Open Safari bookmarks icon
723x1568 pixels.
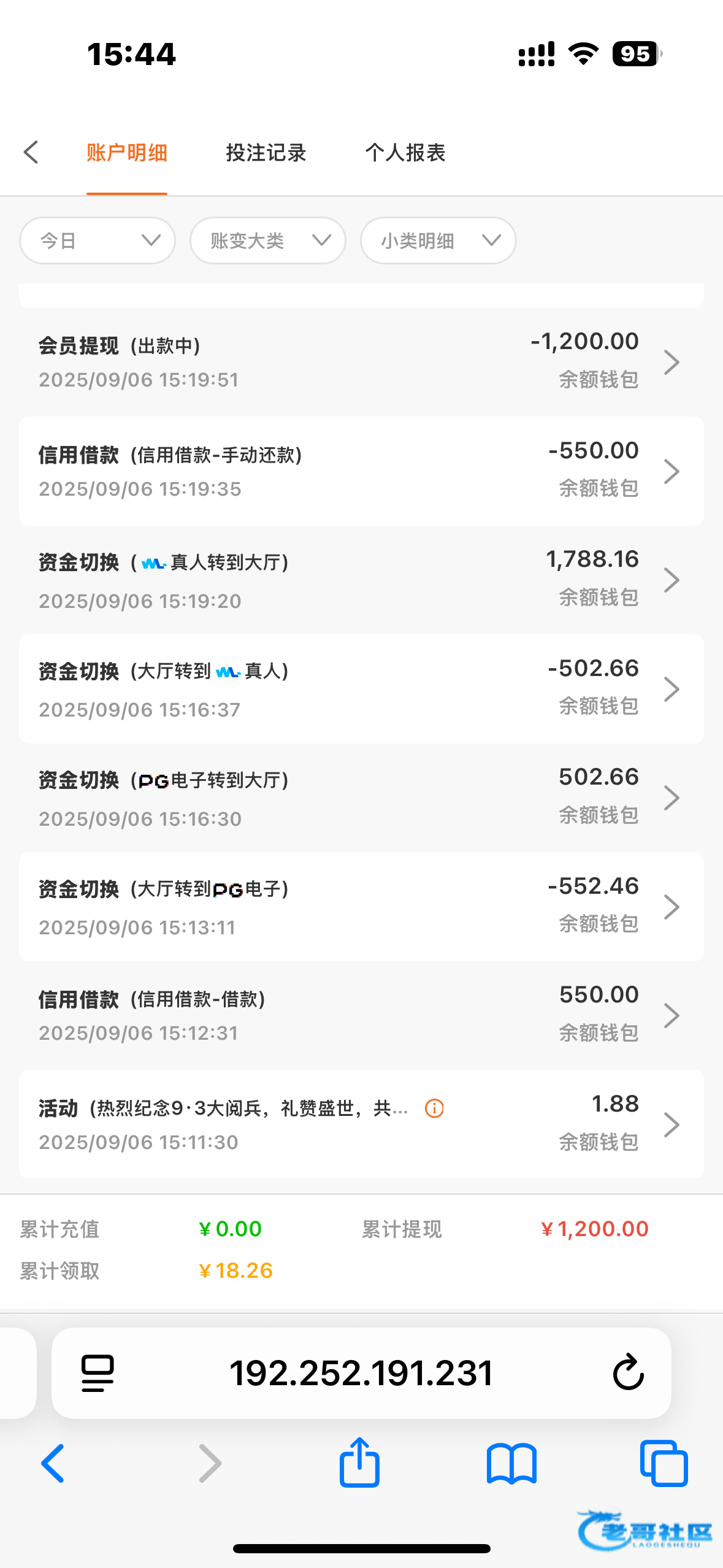click(x=511, y=1464)
